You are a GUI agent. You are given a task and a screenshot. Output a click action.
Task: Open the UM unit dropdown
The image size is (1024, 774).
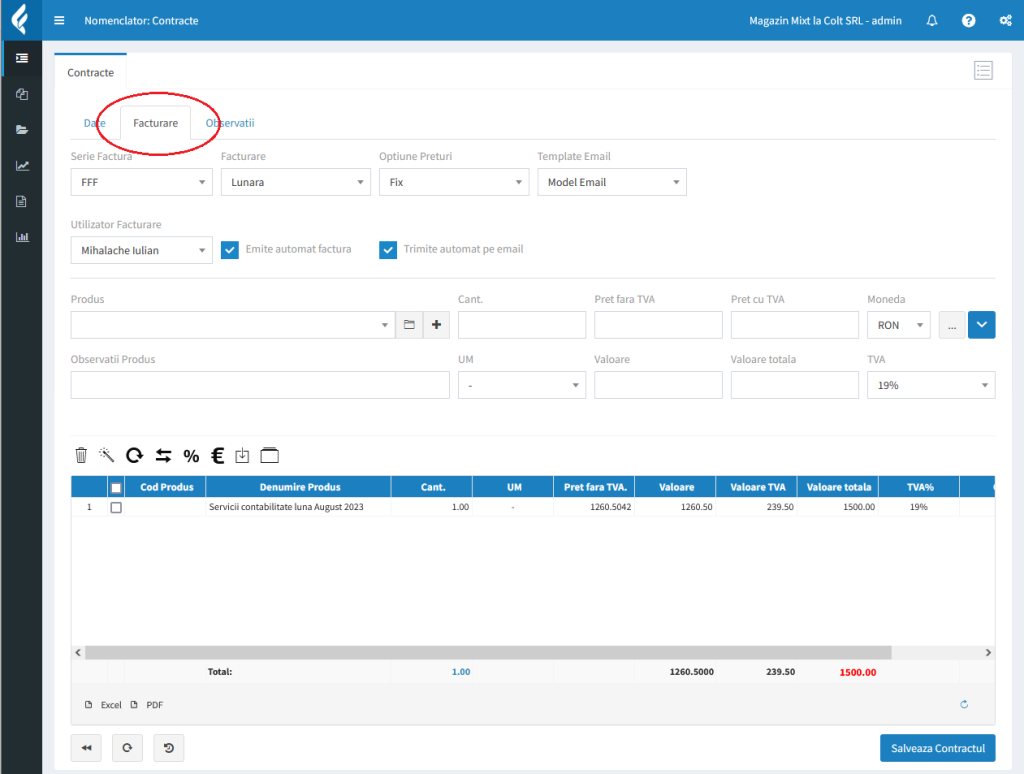522,385
